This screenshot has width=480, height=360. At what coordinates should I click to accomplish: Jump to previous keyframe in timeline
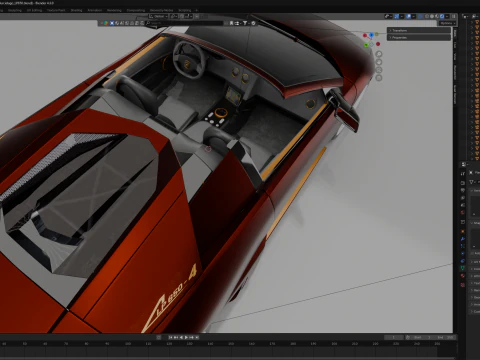point(176,337)
